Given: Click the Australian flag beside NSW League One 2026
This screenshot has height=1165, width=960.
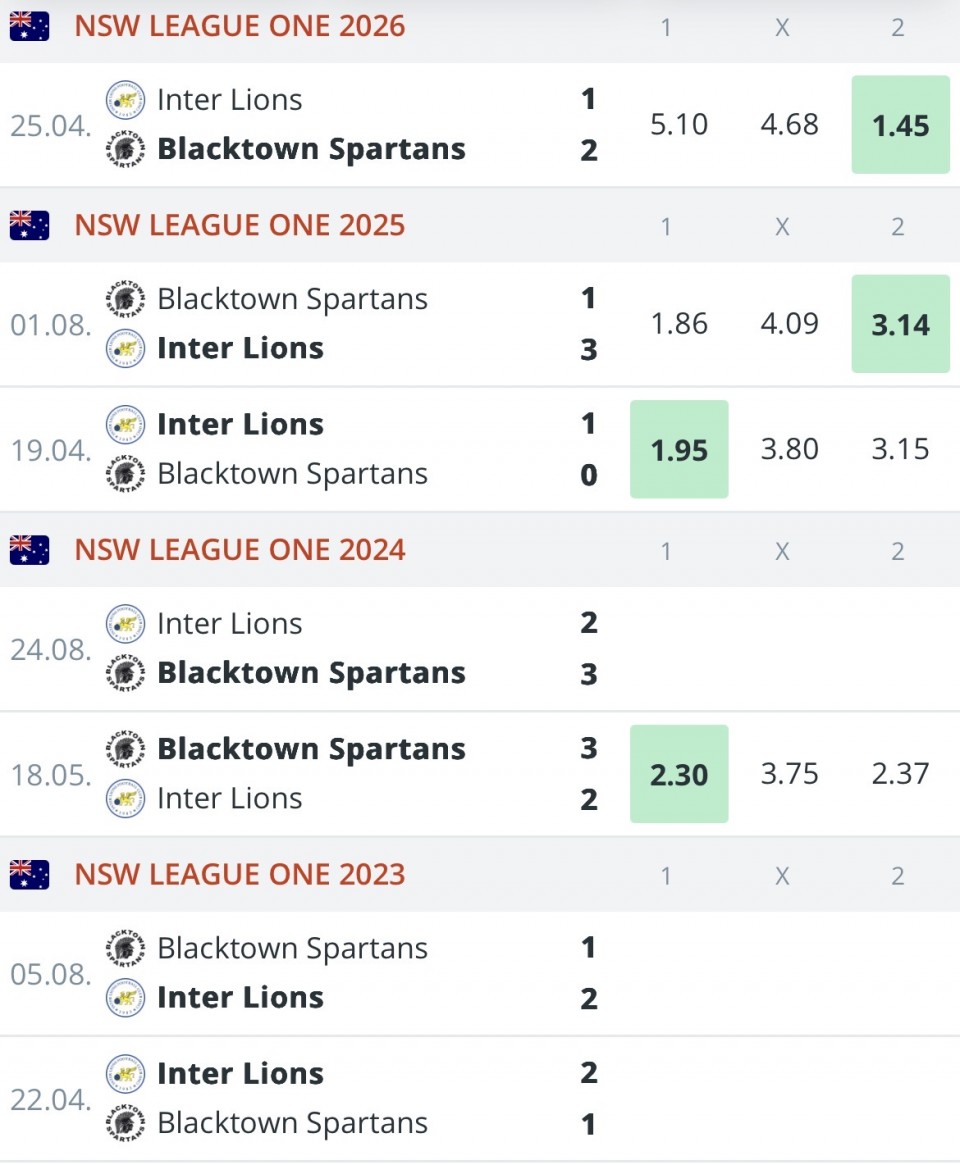Looking at the screenshot, I should [x=30, y=27].
